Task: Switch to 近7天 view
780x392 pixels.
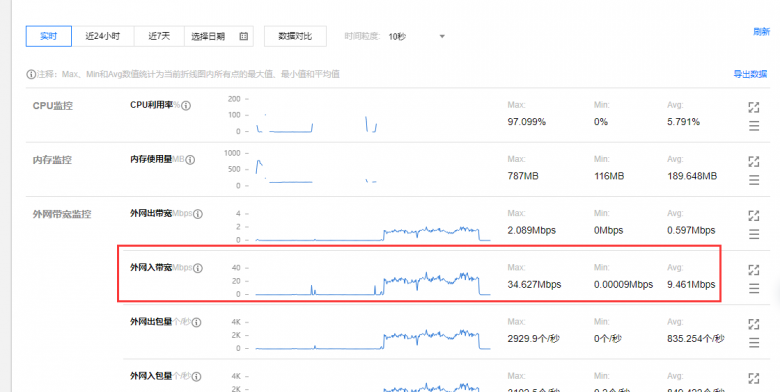Action: pos(159,36)
